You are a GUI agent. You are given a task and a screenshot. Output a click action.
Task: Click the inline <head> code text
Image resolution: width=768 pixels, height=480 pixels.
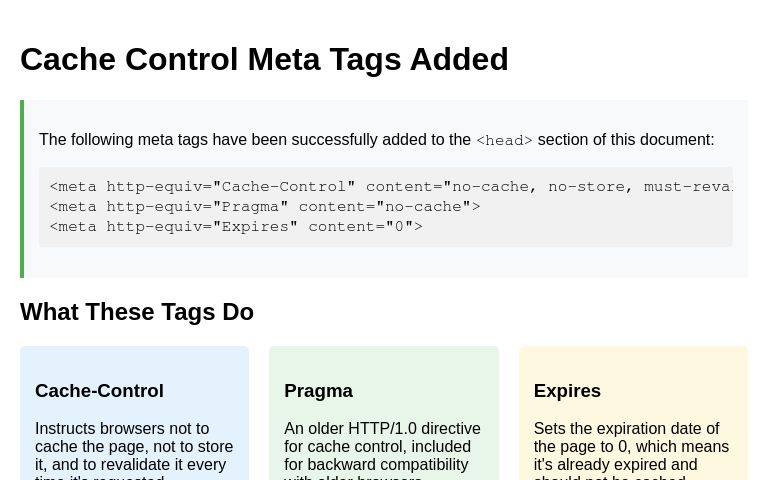click(504, 141)
